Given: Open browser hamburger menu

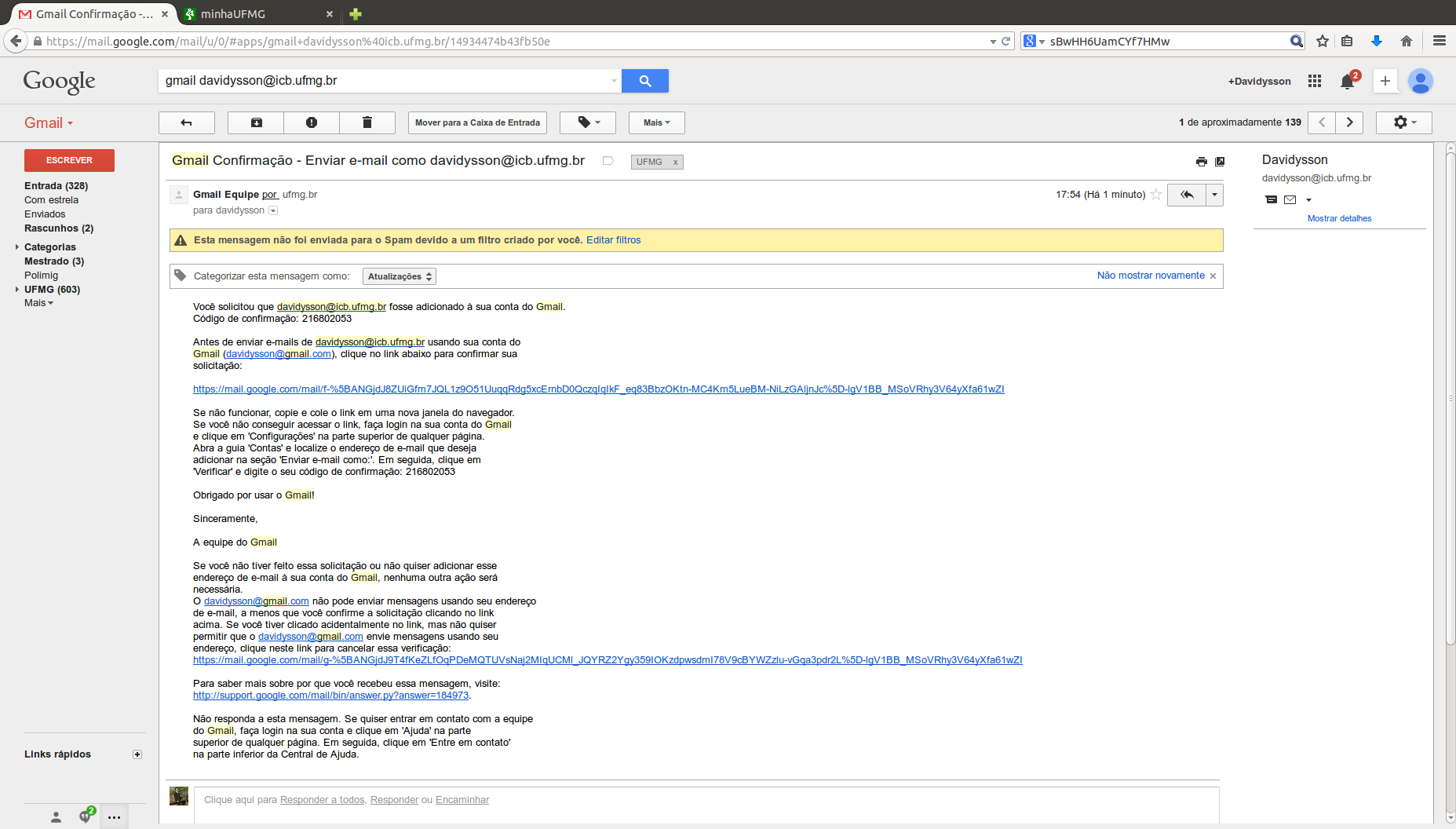Looking at the screenshot, I should [x=1439, y=41].
